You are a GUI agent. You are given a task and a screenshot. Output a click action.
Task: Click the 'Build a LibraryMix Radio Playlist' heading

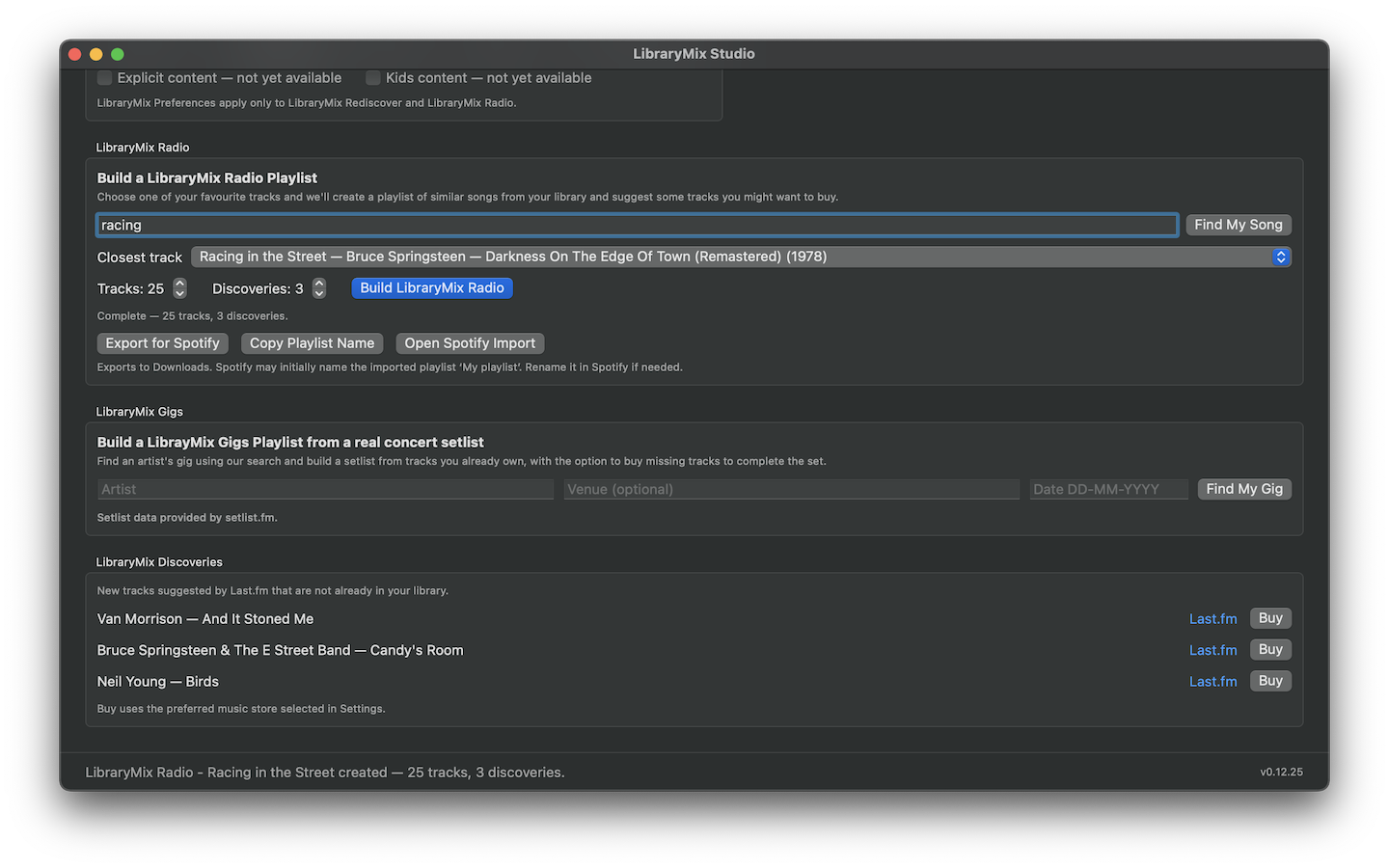[x=207, y=178]
